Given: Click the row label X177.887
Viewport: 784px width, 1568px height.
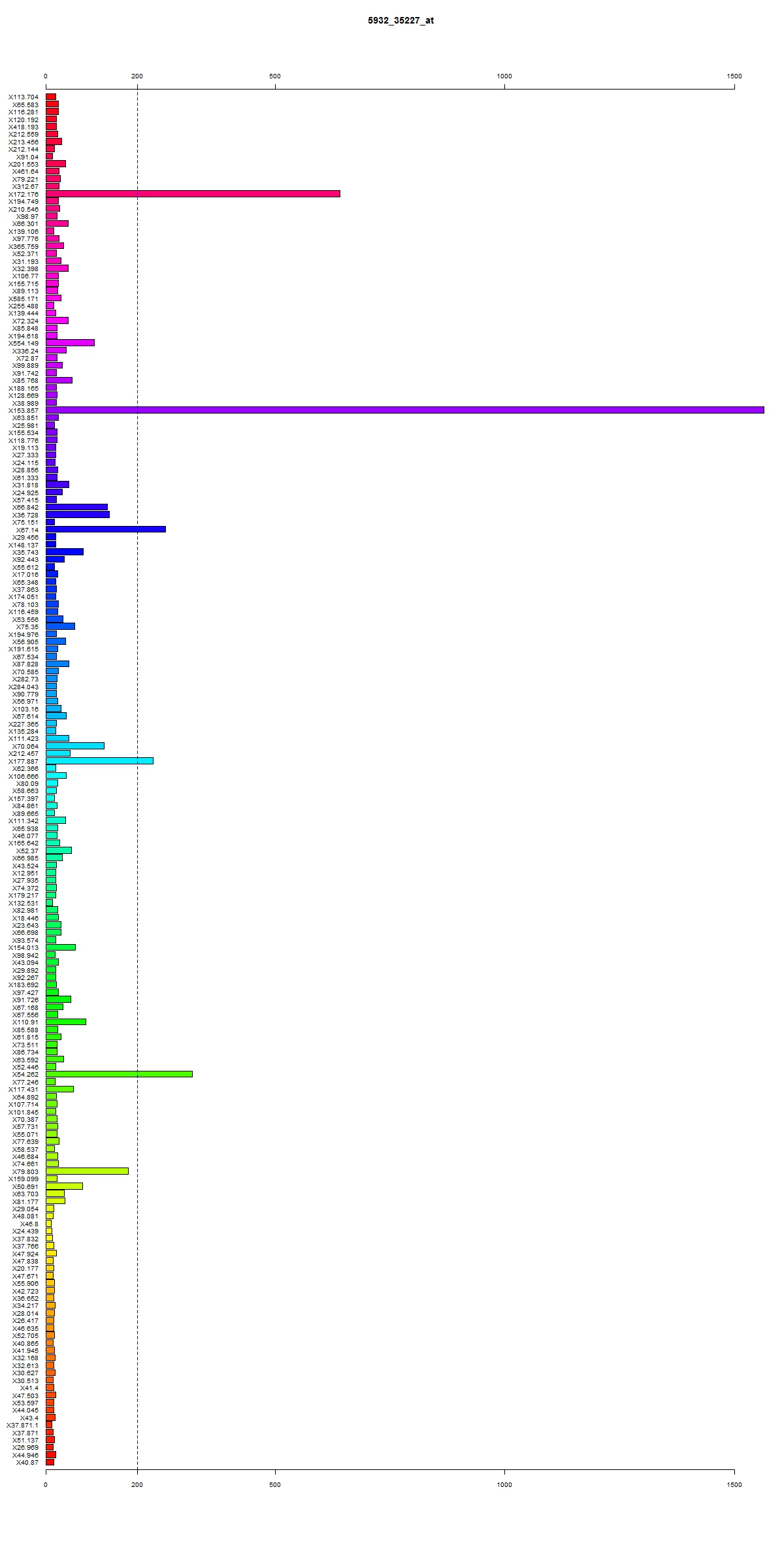Looking at the screenshot, I should (24, 761).
